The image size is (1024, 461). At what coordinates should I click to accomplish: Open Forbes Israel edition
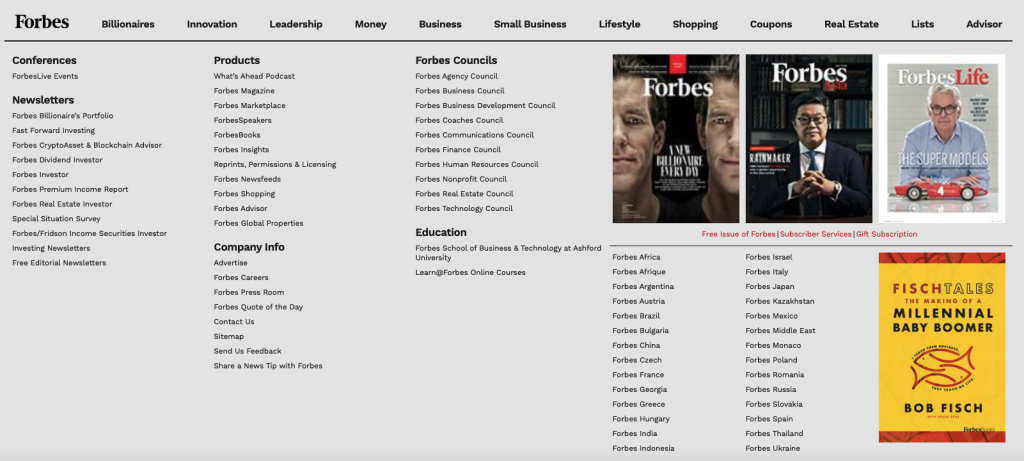coord(769,257)
